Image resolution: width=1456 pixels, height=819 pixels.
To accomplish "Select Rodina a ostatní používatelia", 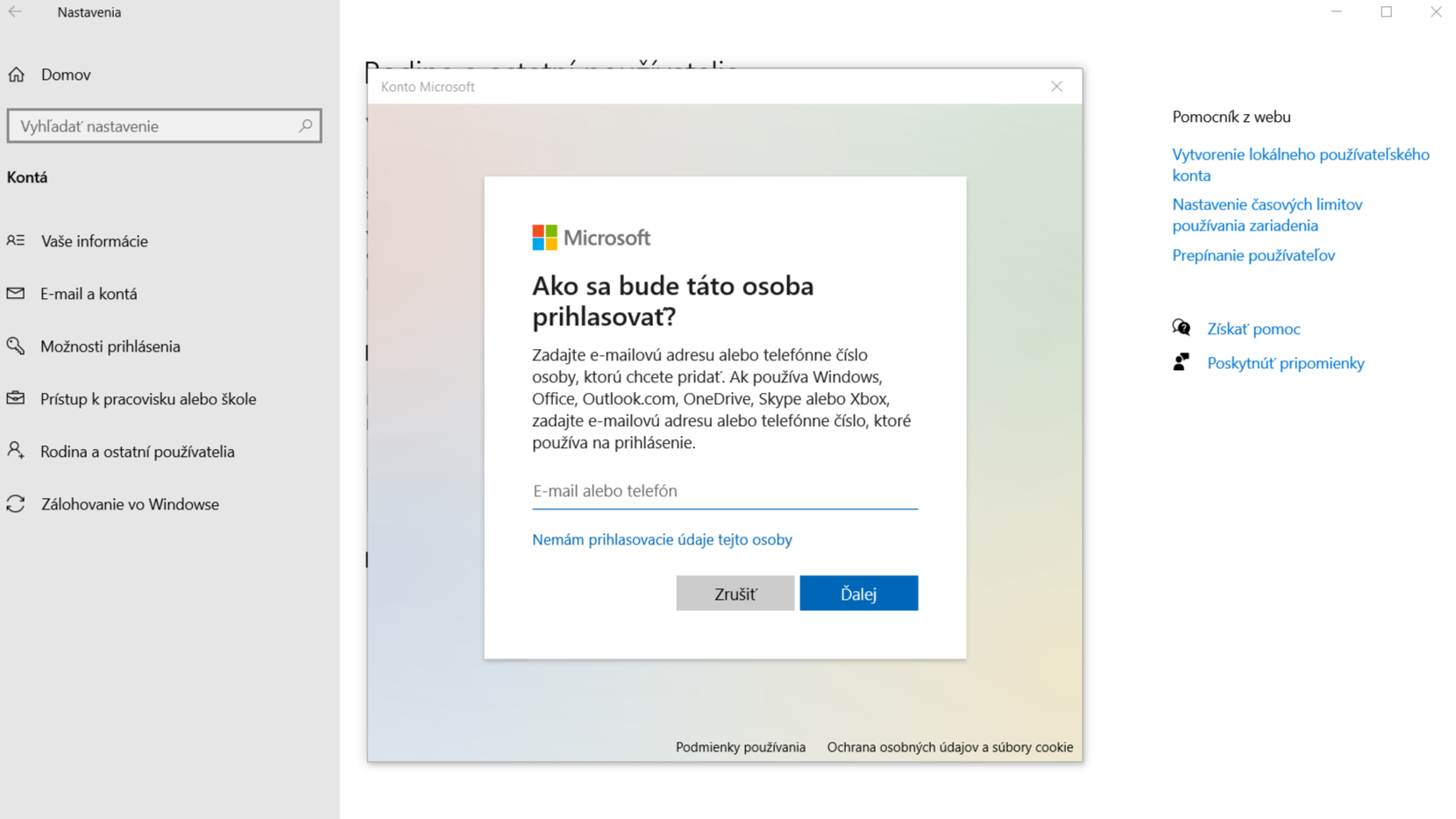I will (138, 452).
